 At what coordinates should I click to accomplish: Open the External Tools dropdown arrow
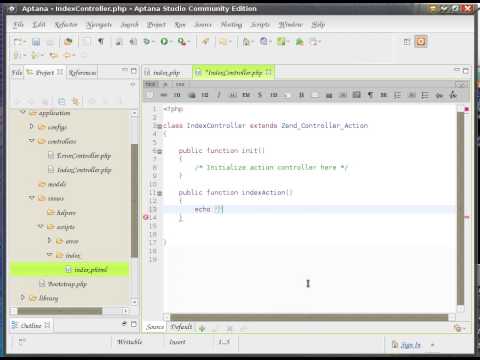pos(189,42)
